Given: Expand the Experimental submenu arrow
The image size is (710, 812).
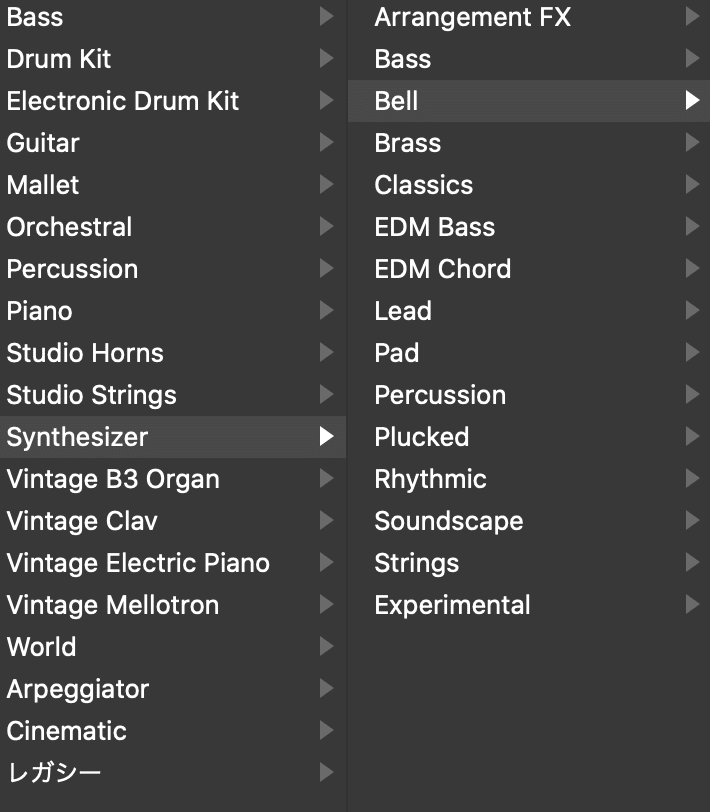Looking at the screenshot, I should (692, 605).
